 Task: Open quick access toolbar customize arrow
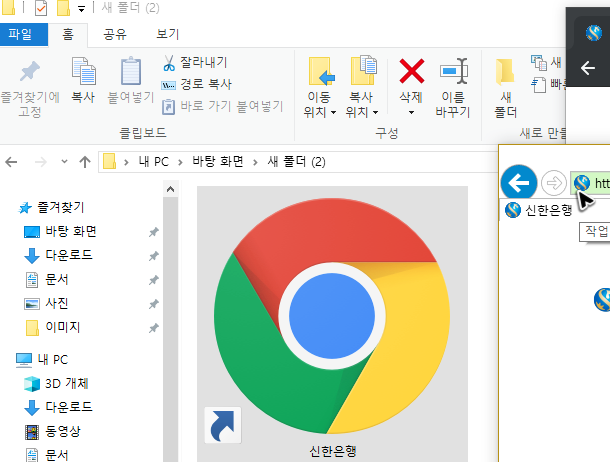pyautogui.click(x=81, y=9)
